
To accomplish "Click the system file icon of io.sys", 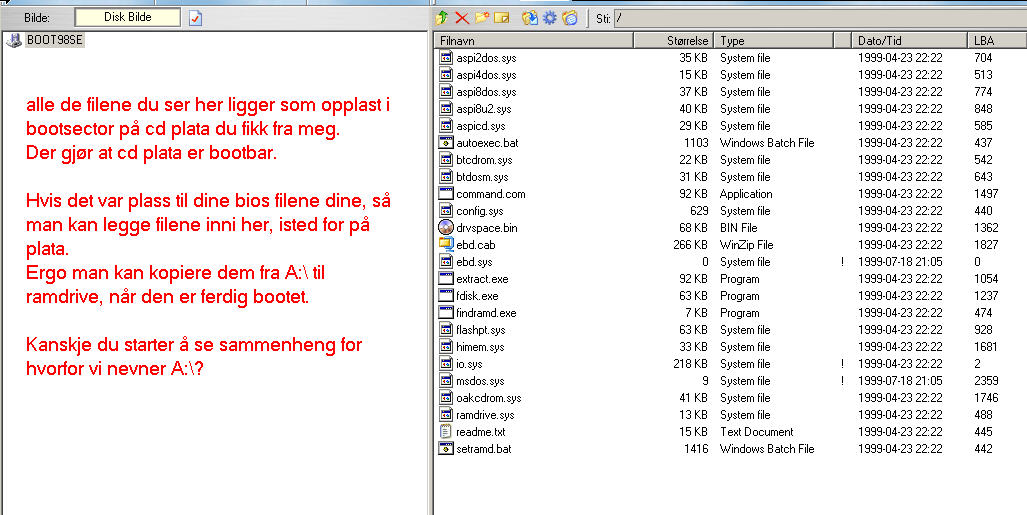I will click(x=446, y=364).
